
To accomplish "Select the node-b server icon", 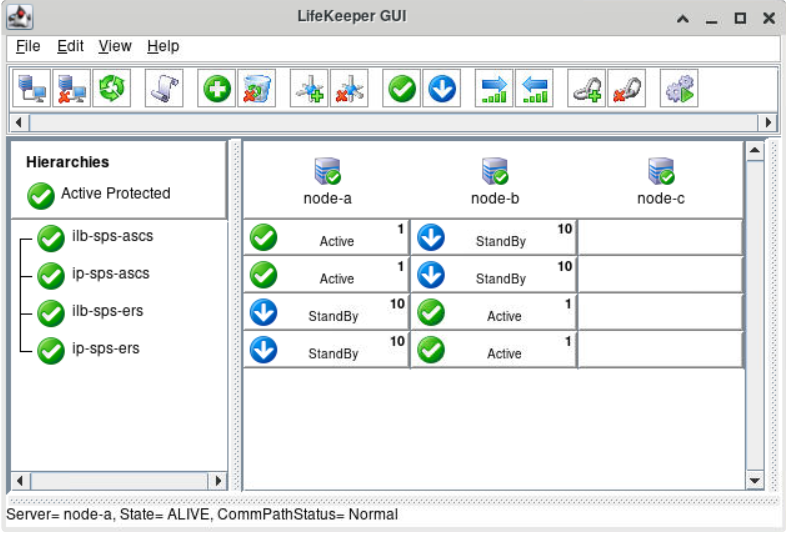I will pyautogui.click(x=495, y=171).
